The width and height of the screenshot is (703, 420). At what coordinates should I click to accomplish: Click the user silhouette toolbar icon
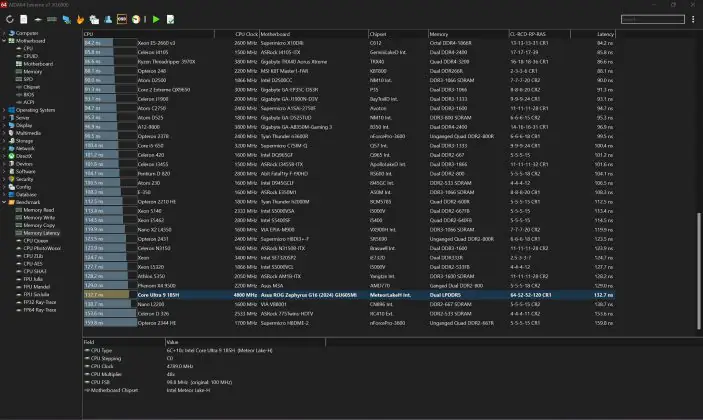coord(108,19)
